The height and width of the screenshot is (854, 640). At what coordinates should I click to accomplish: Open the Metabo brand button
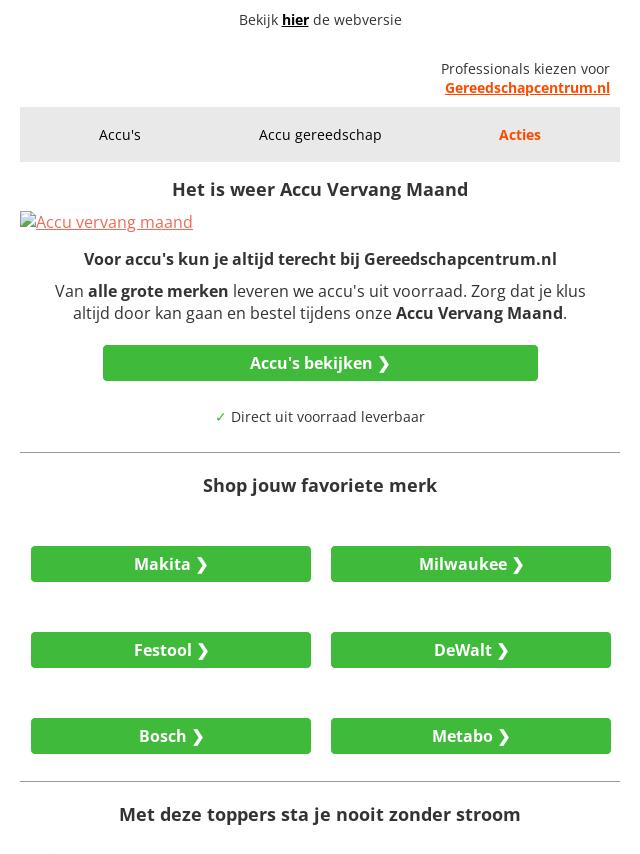tap(471, 736)
